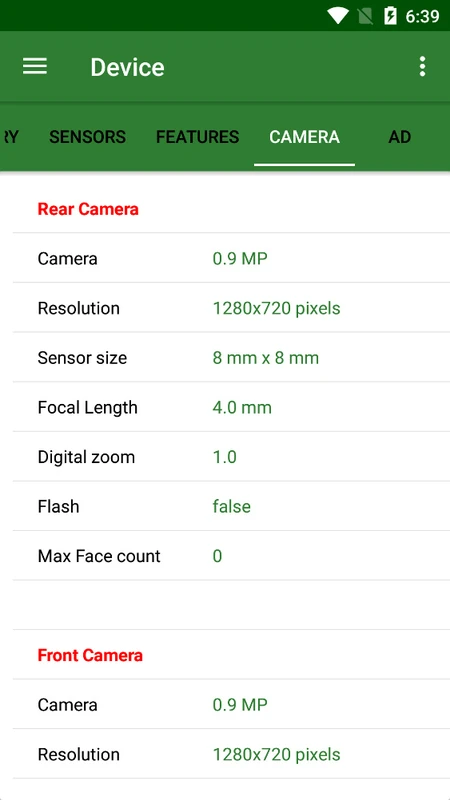Select the CAMERA tab

[305, 137]
